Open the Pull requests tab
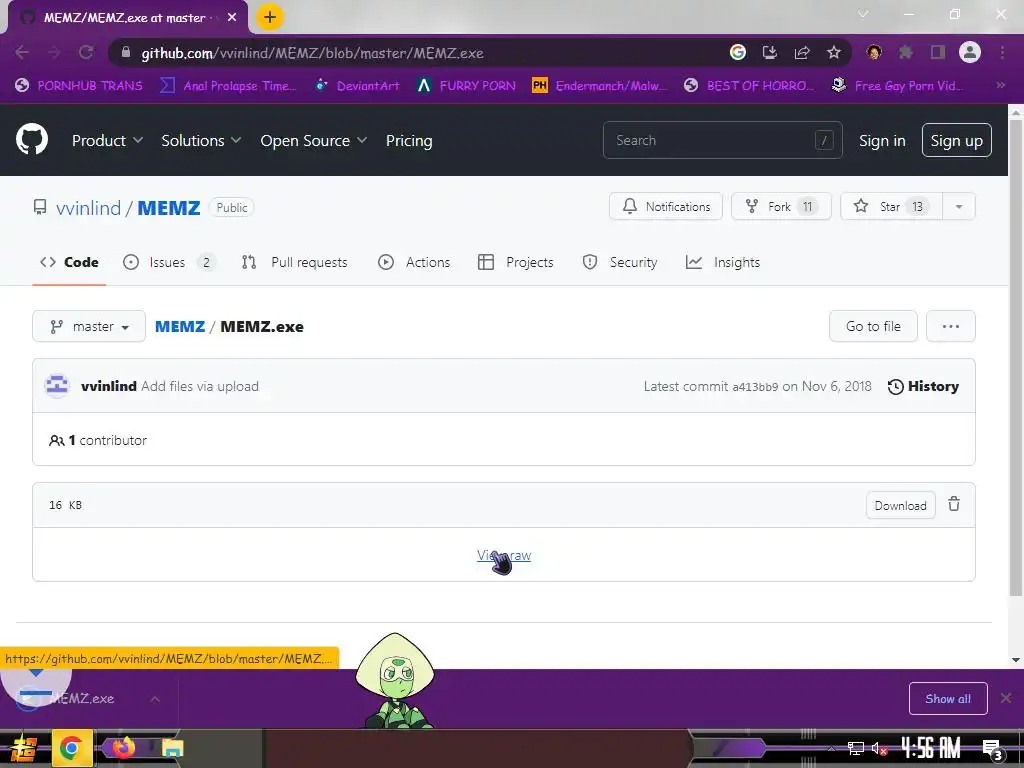 295,262
